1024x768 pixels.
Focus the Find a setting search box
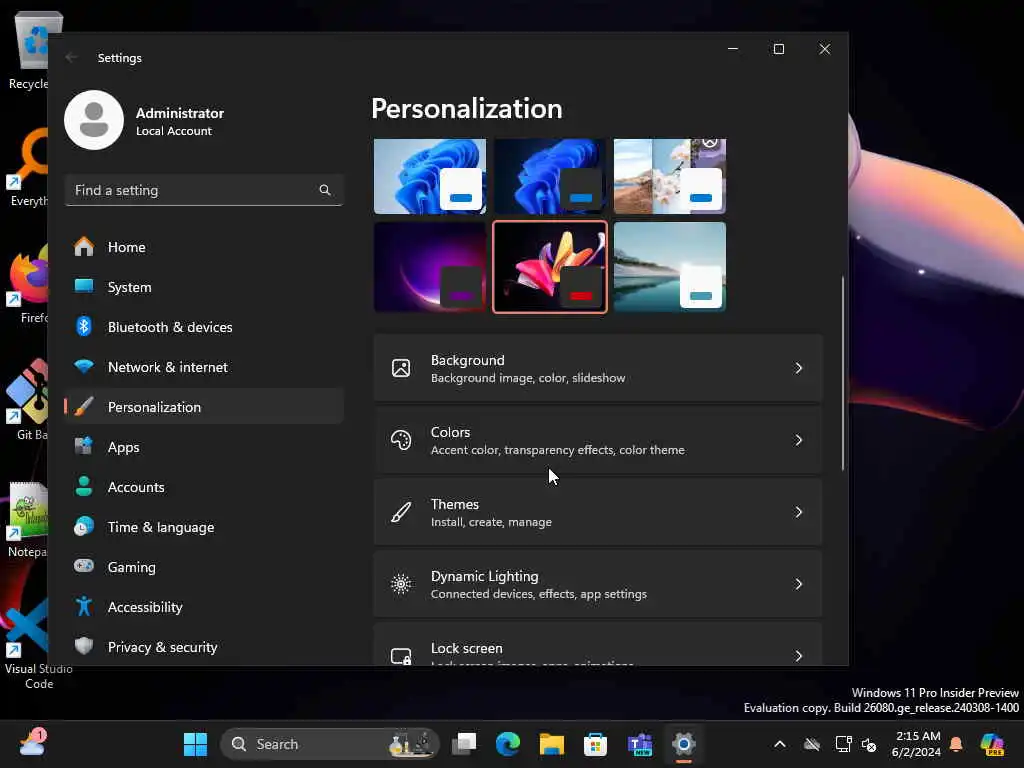coord(204,190)
